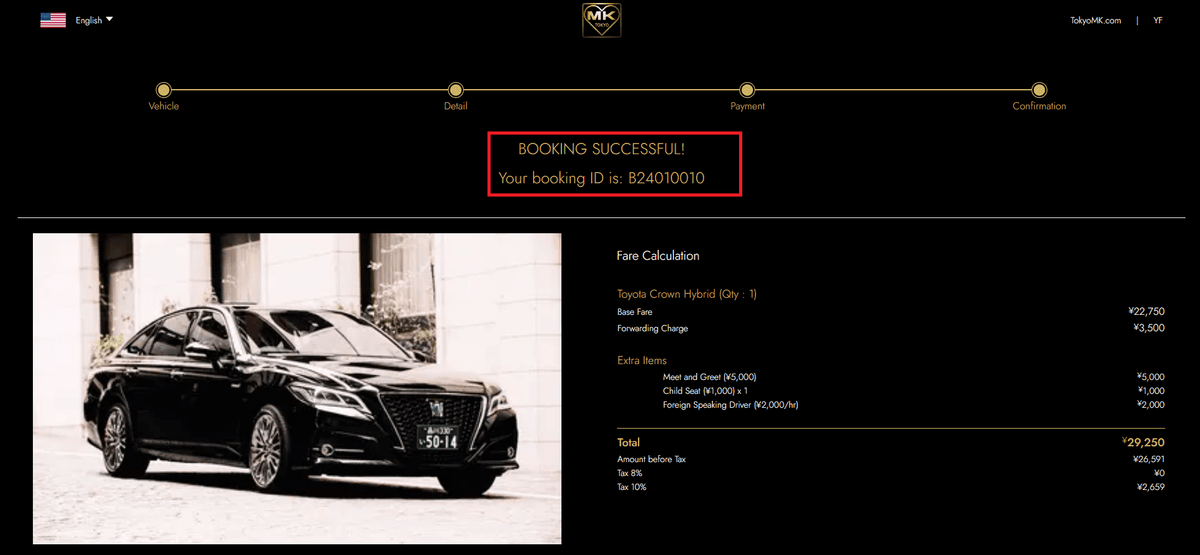Select the Detail step label
1200x555 pixels.
(456, 106)
